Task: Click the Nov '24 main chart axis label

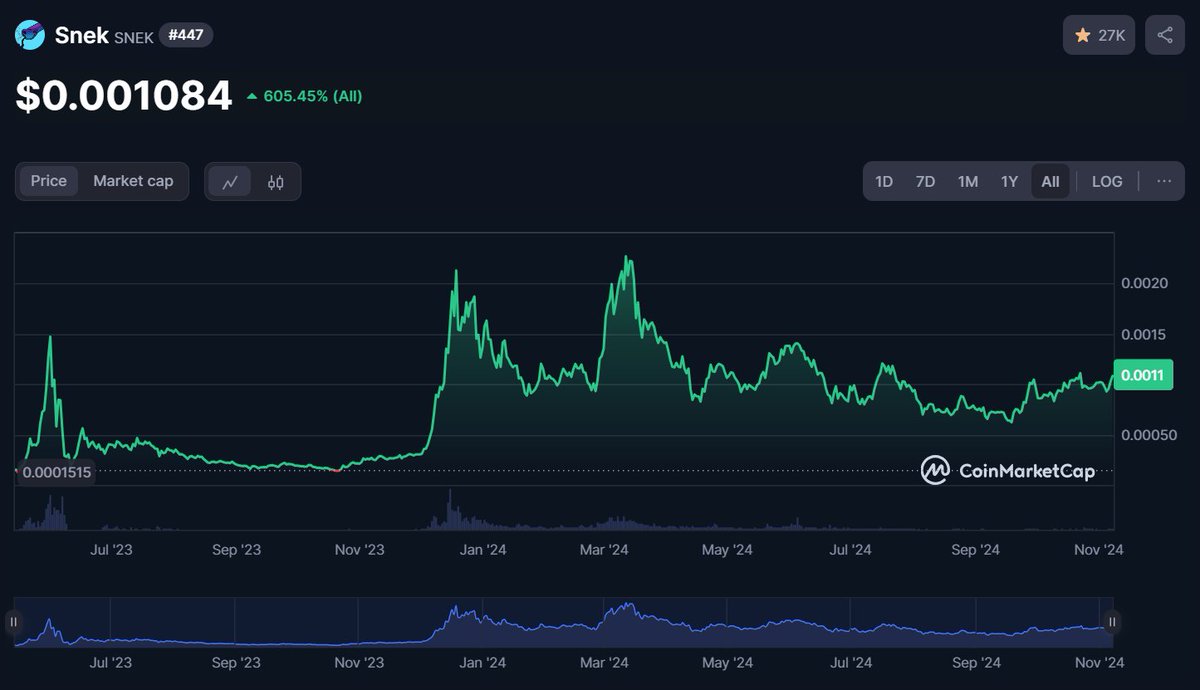Action: coord(1100,550)
